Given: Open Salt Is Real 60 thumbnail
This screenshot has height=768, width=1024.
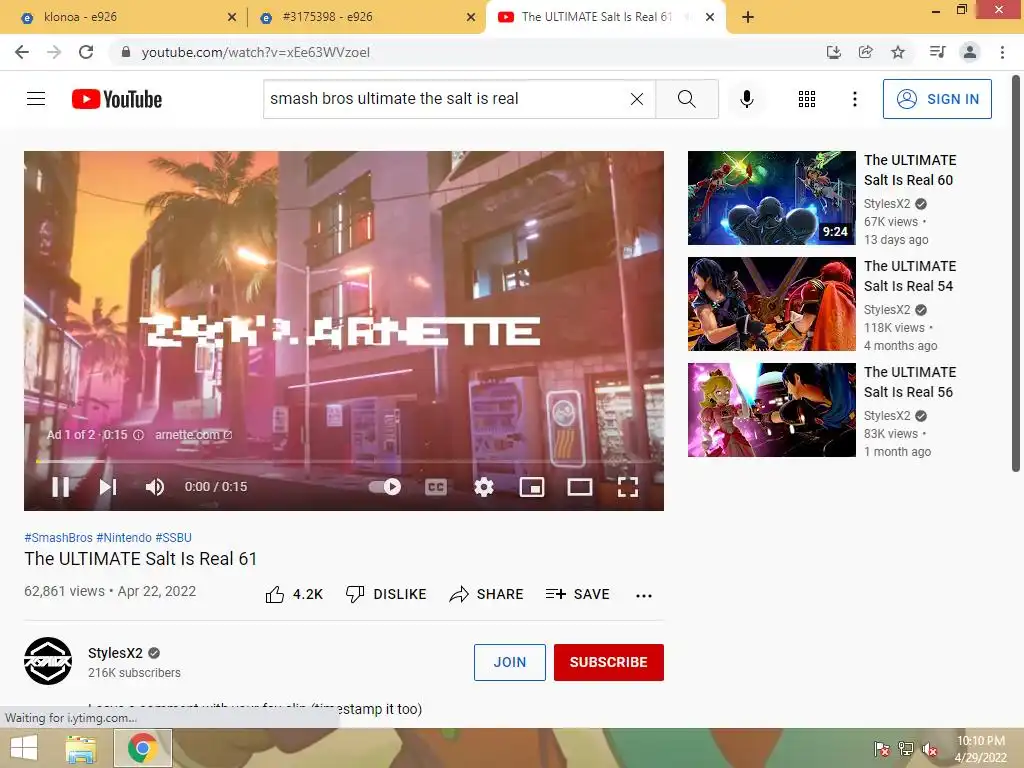Looking at the screenshot, I should pos(771,198).
